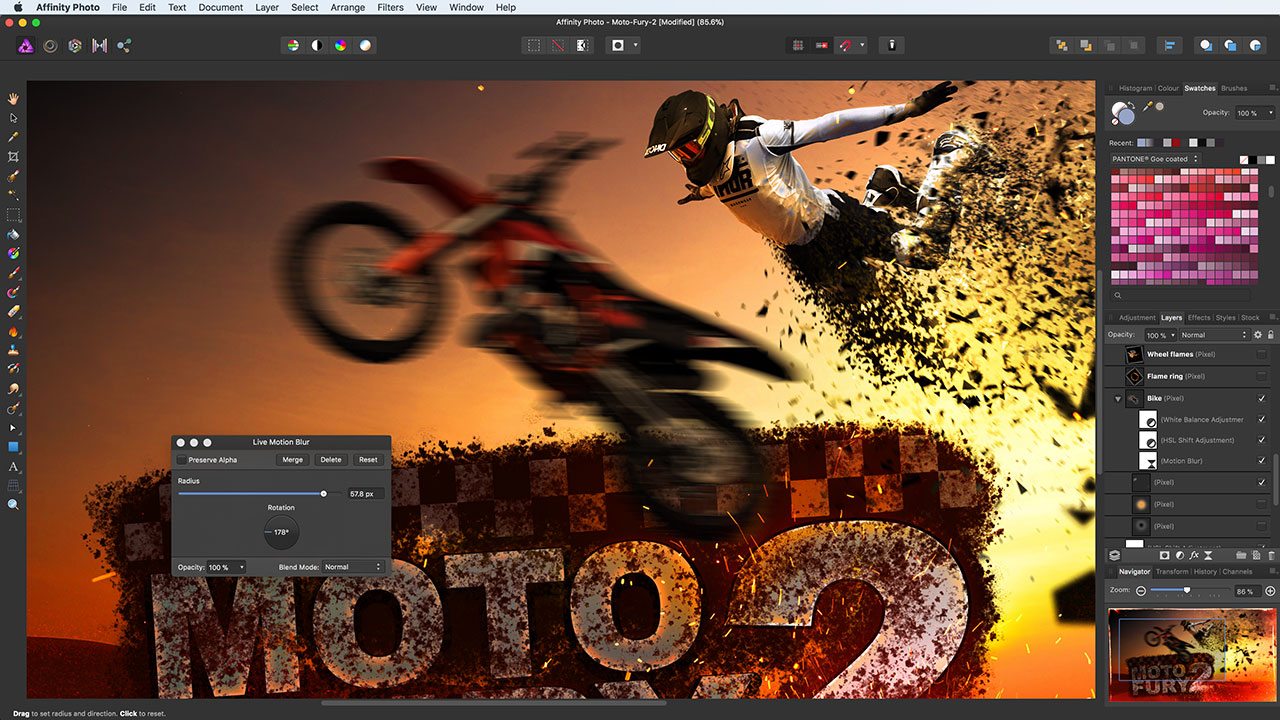The width and height of the screenshot is (1280, 720).
Task: Open the Filters menu
Action: (390, 7)
